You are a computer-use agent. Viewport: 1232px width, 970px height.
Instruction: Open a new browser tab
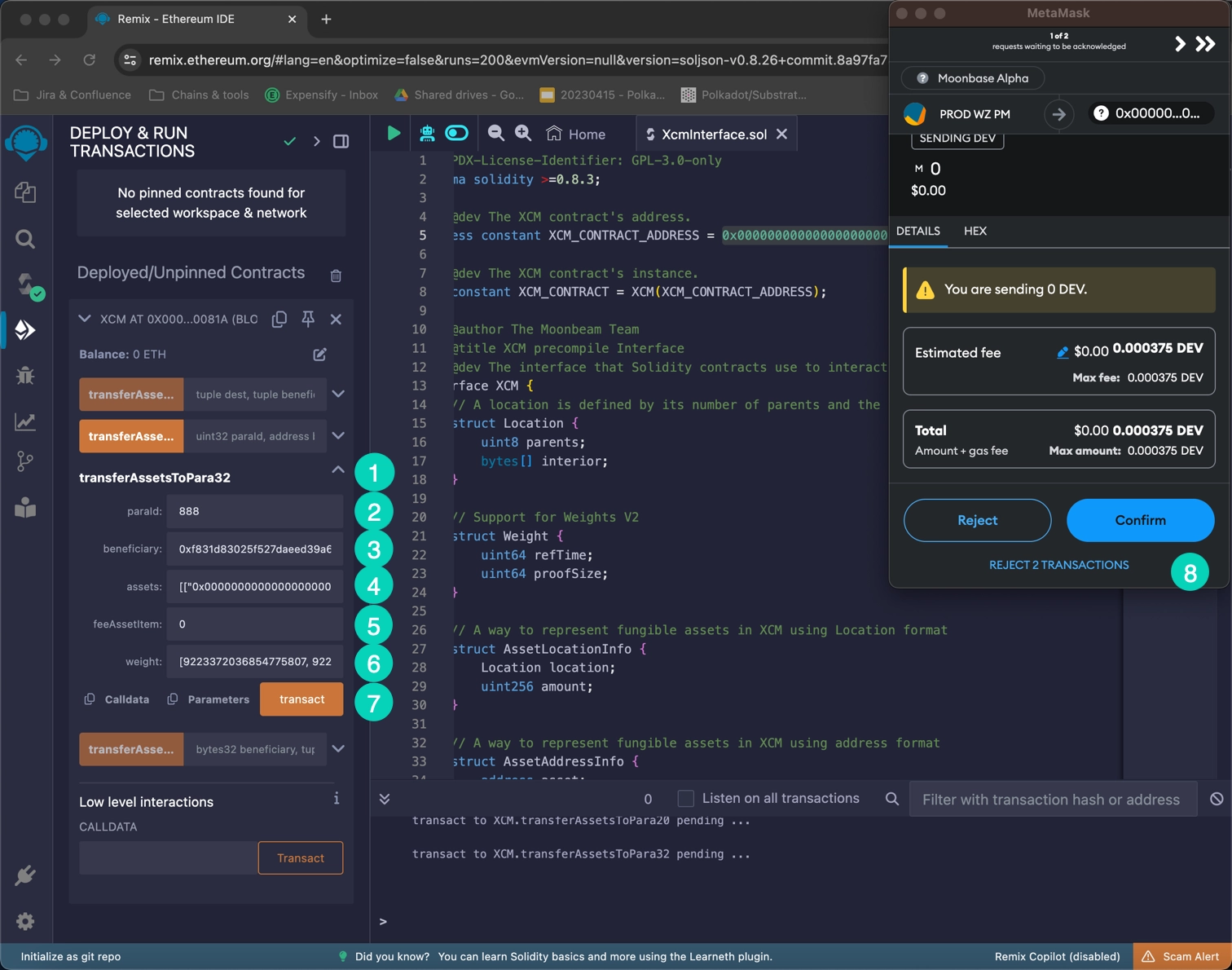(x=326, y=19)
